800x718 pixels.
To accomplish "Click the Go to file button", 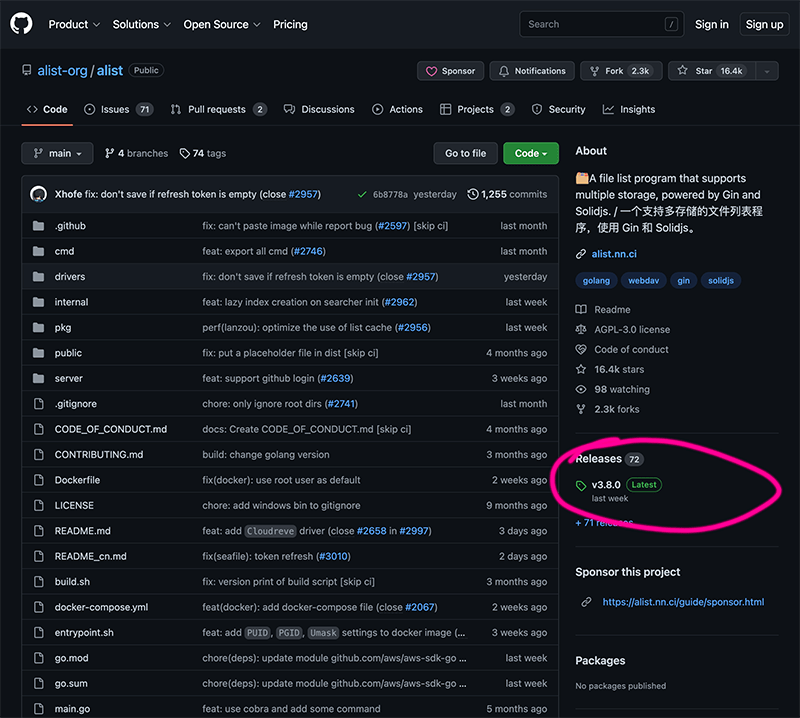I will 465,153.
